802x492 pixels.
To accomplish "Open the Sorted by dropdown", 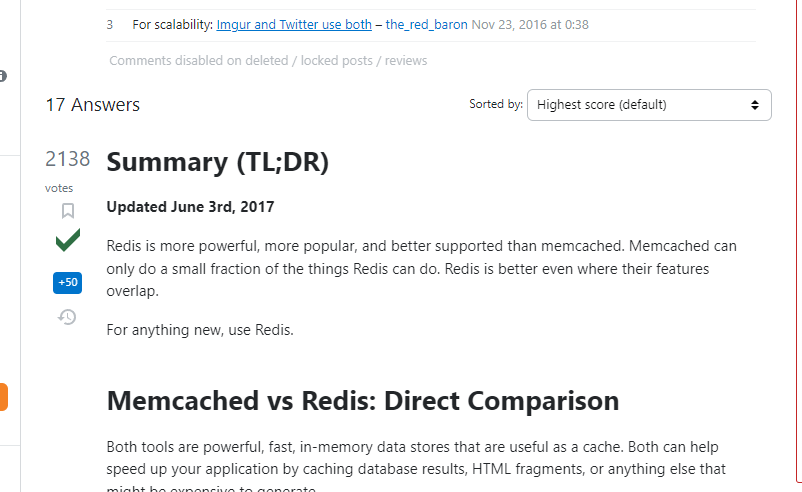I will (x=648, y=105).
